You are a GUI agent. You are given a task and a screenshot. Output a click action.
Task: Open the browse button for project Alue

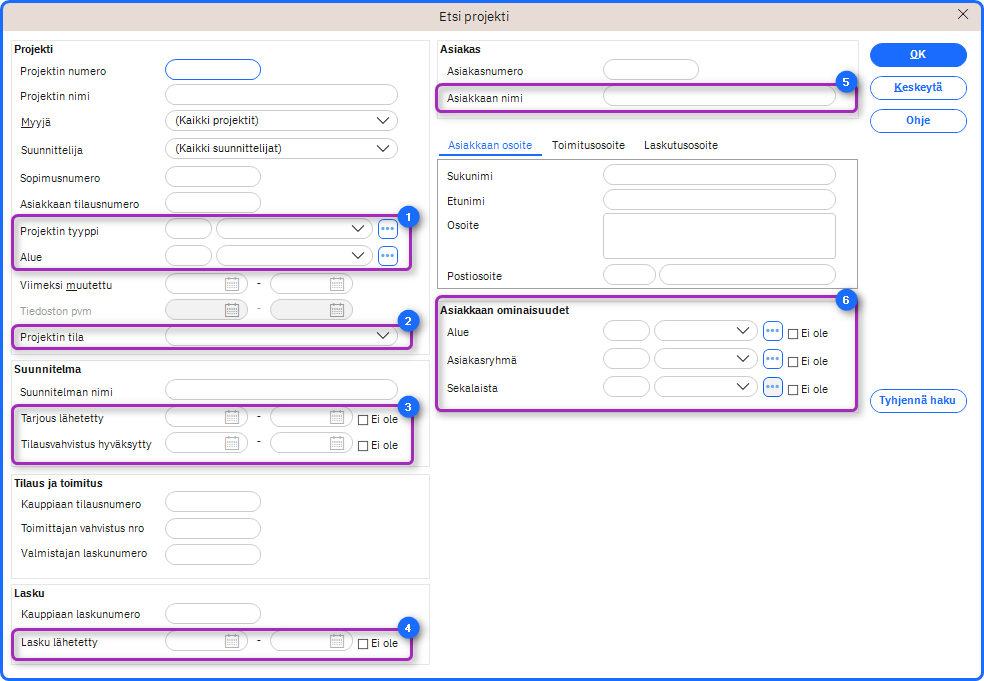point(388,255)
